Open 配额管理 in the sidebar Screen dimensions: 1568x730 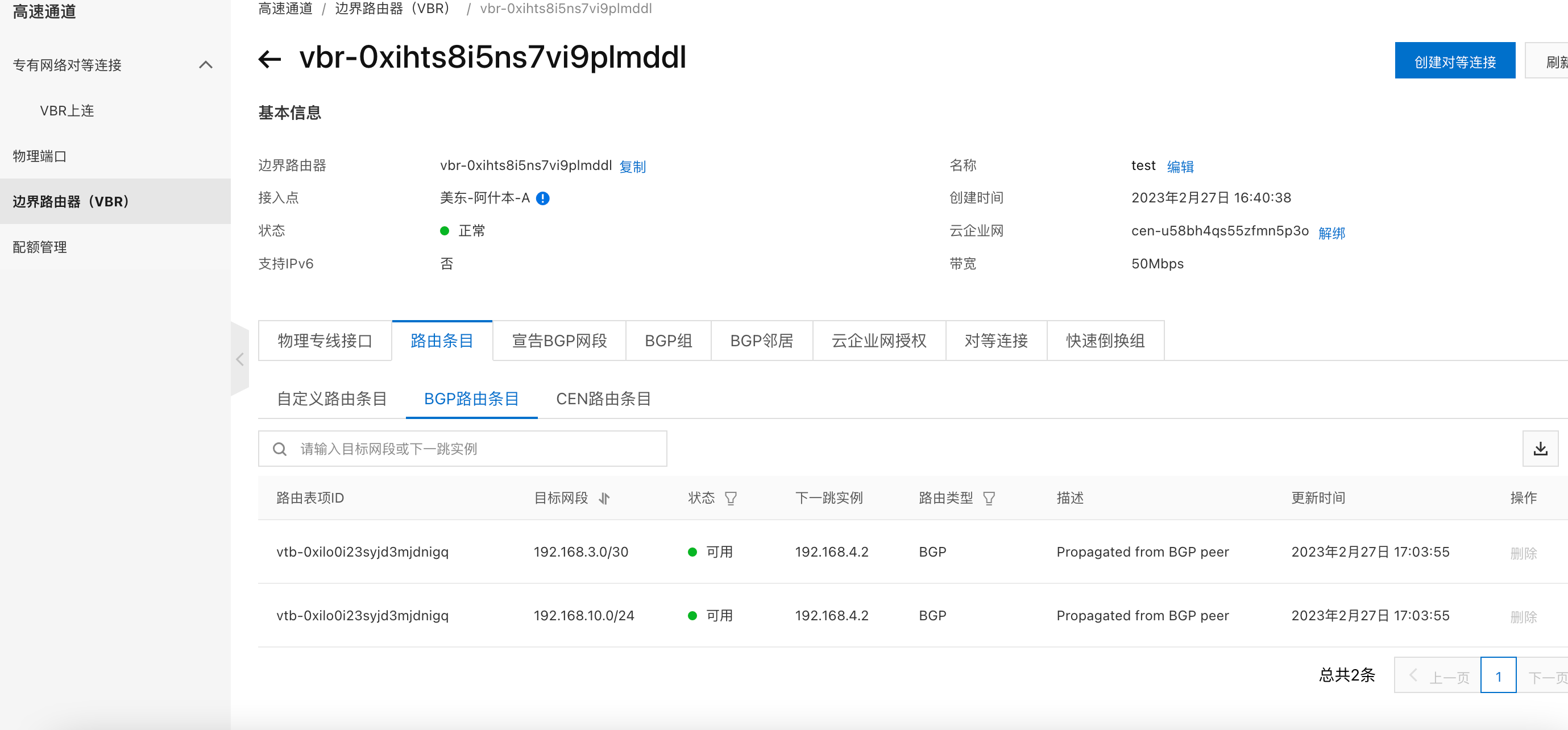click(40, 247)
